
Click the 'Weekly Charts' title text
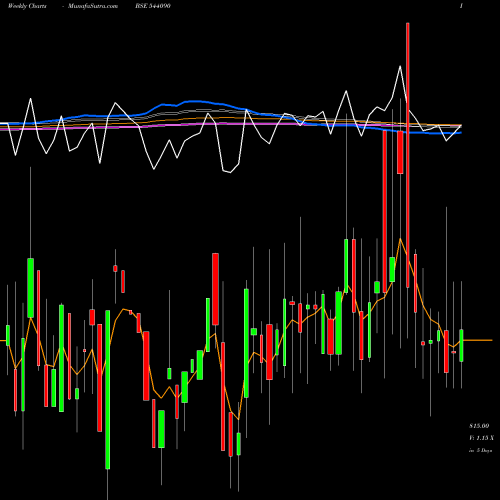point(27,6)
